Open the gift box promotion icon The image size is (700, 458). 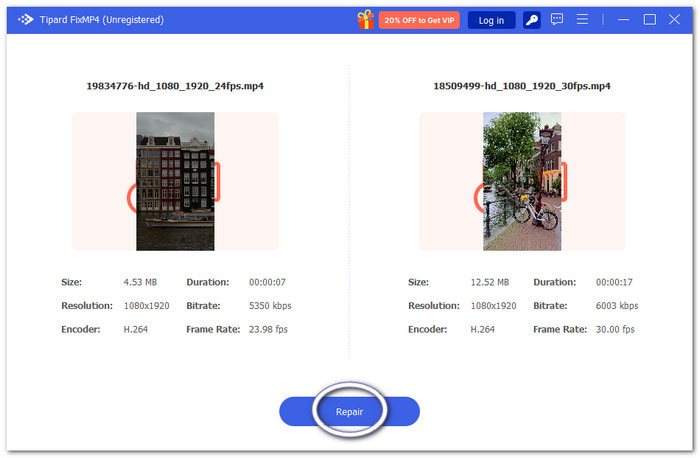pos(366,20)
